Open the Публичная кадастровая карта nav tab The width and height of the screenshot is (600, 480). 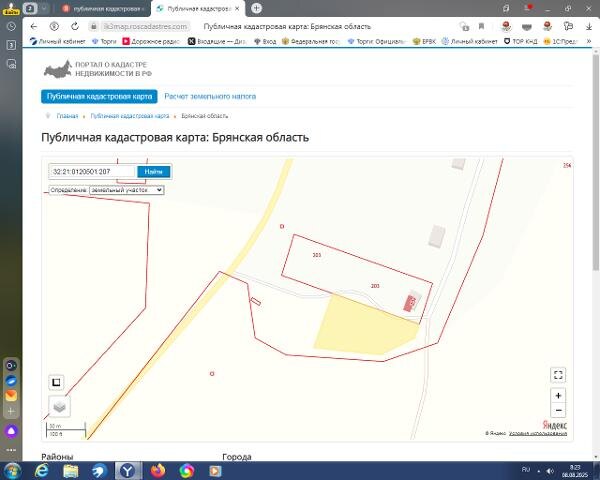(x=99, y=96)
